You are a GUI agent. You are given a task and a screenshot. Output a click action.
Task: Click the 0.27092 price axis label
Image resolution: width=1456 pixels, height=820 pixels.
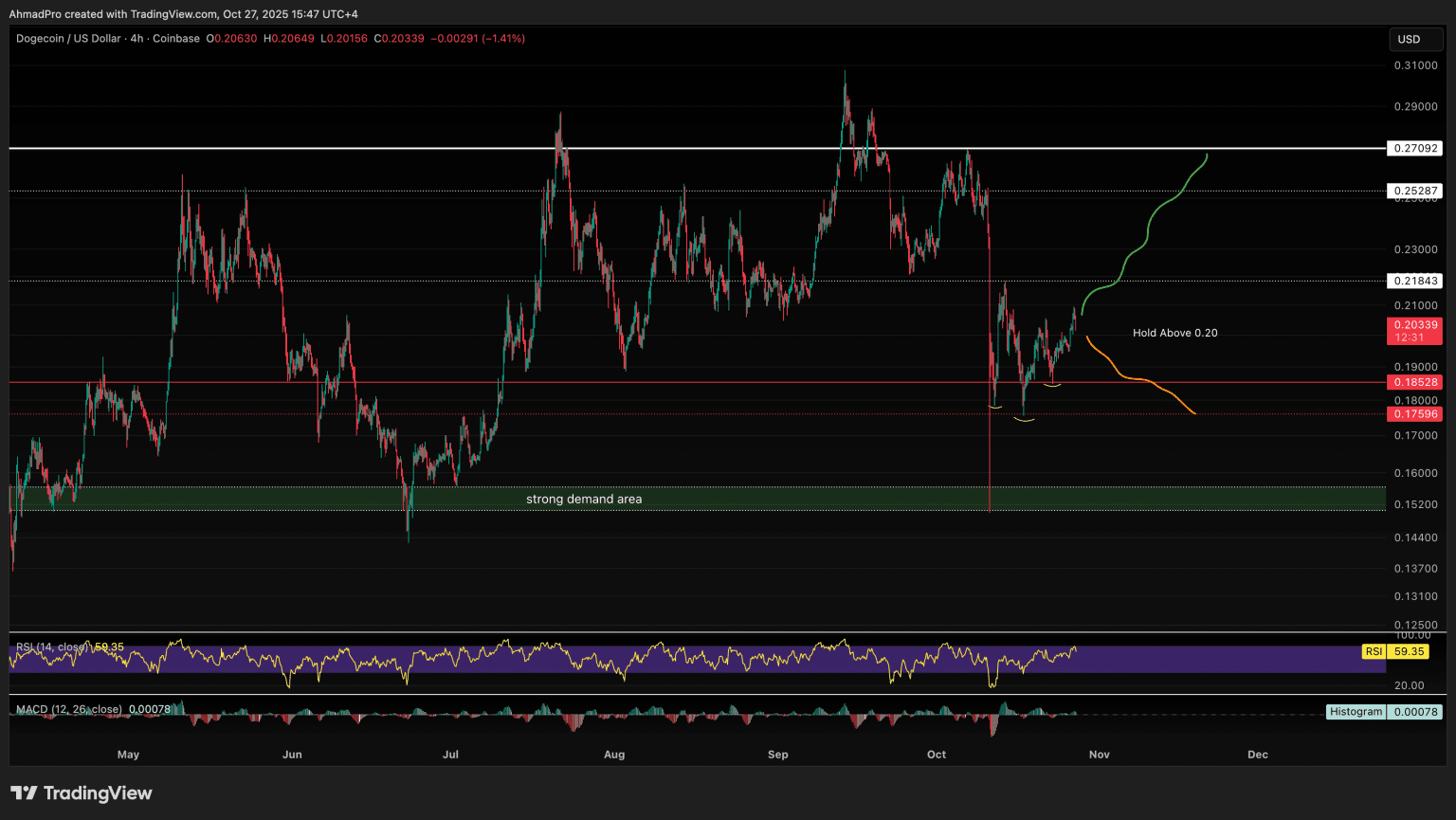(x=1413, y=149)
